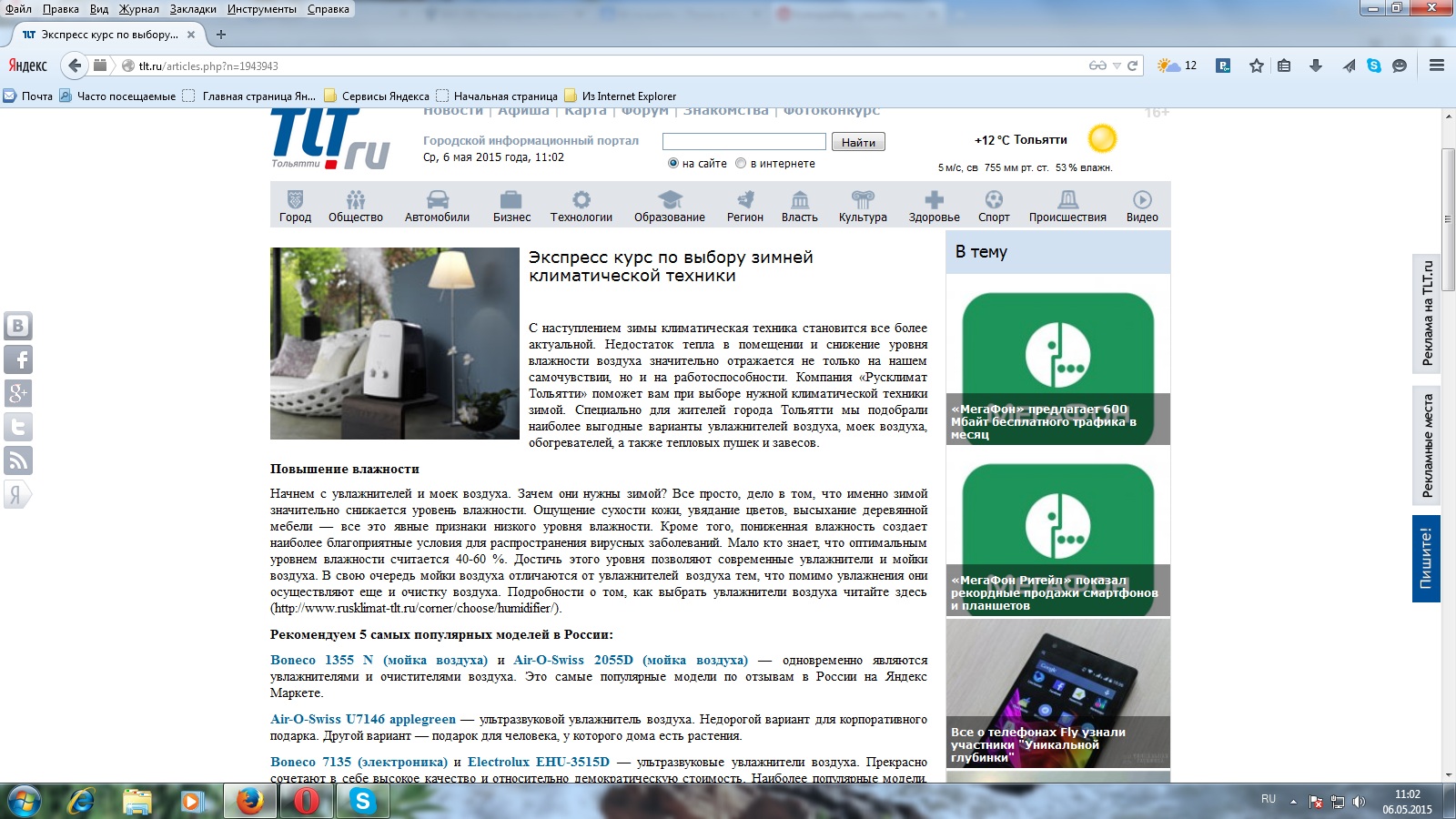Go back using the browser back arrow
1456x819 pixels.
pyautogui.click(x=75, y=66)
